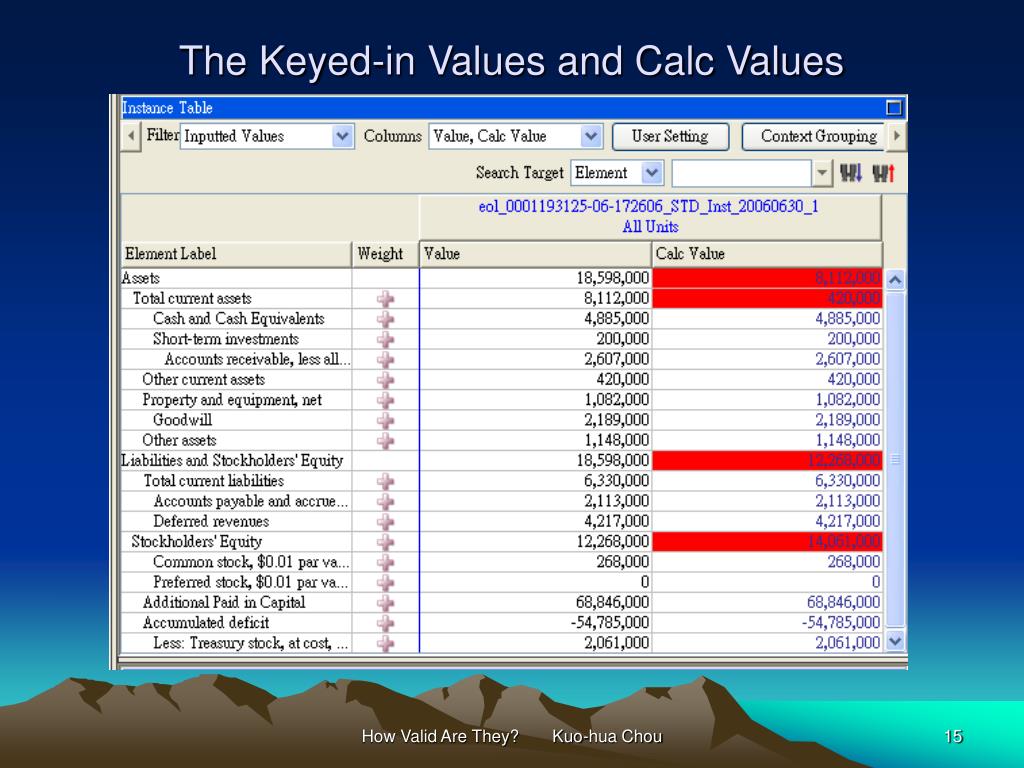This screenshot has height=768, width=1024.
Task: Click plus weight icon for Total current liabilities
Action: tap(385, 481)
